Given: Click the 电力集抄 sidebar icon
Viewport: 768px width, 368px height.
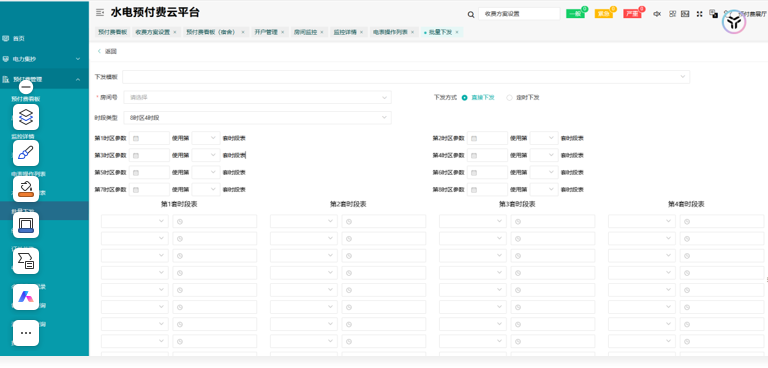Looking at the screenshot, I should click(x=5, y=59).
